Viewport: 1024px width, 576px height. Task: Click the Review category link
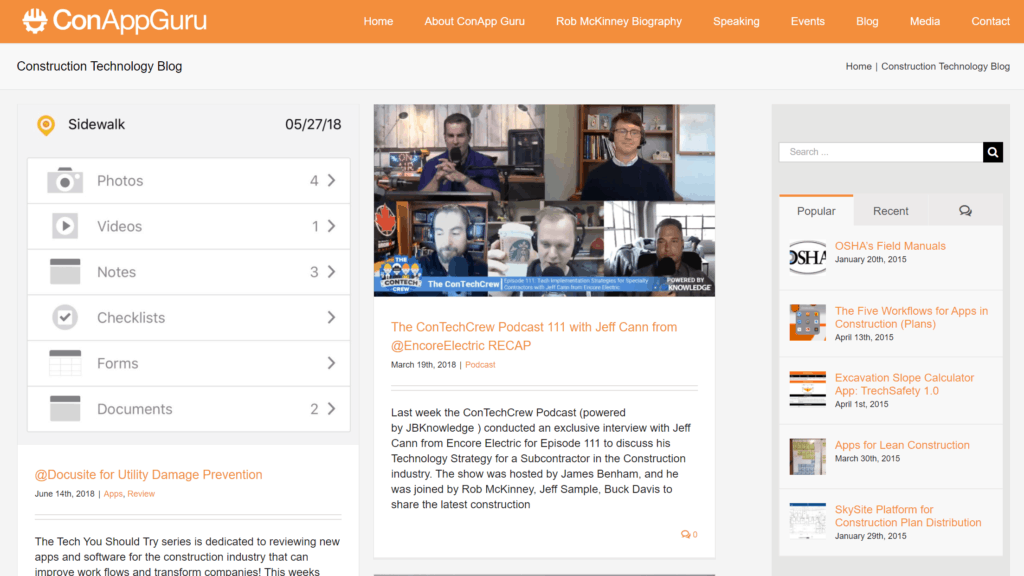coord(141,494)
